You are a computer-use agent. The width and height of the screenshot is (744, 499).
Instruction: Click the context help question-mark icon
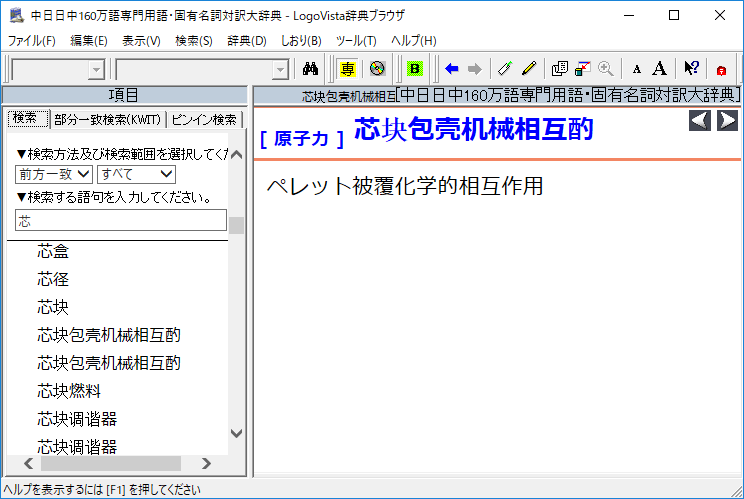691,69
